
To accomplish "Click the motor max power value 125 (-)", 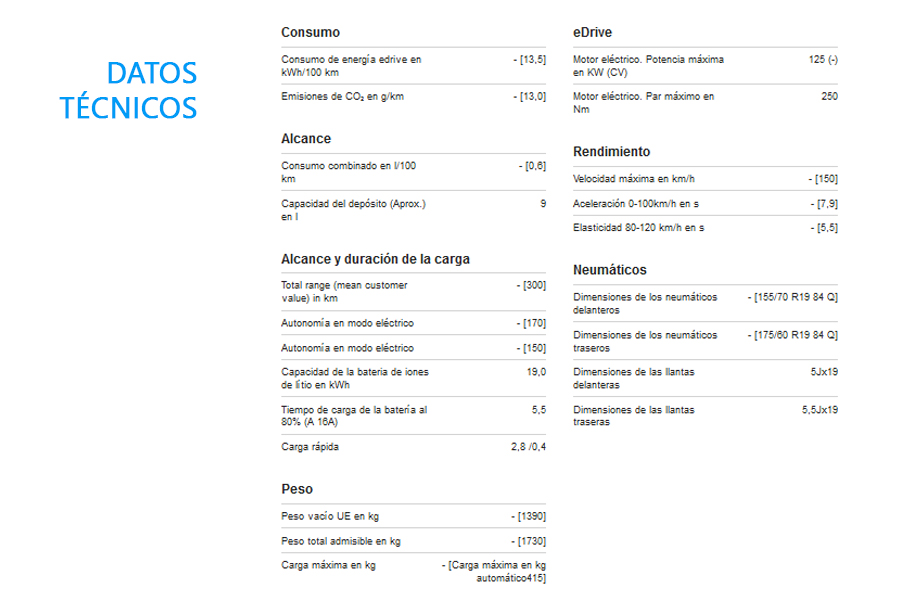I will point(822,60).
